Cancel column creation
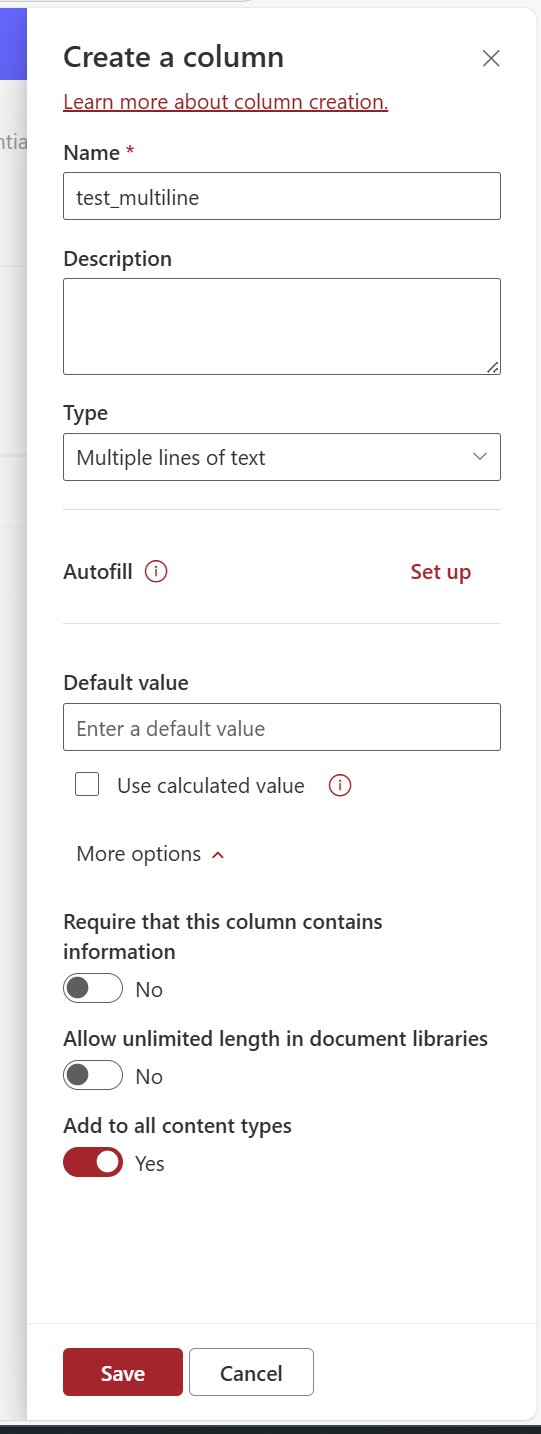This screenshot has width=541, height=1434. 251,1372
